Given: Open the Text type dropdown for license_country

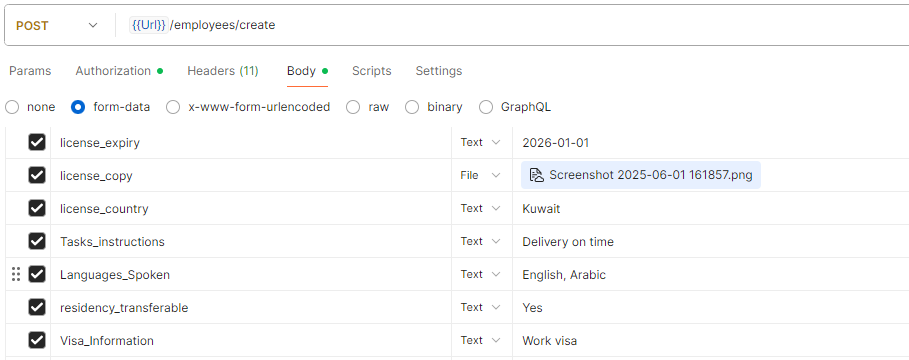Looking at the screenshot, I should tap(481, 208).
